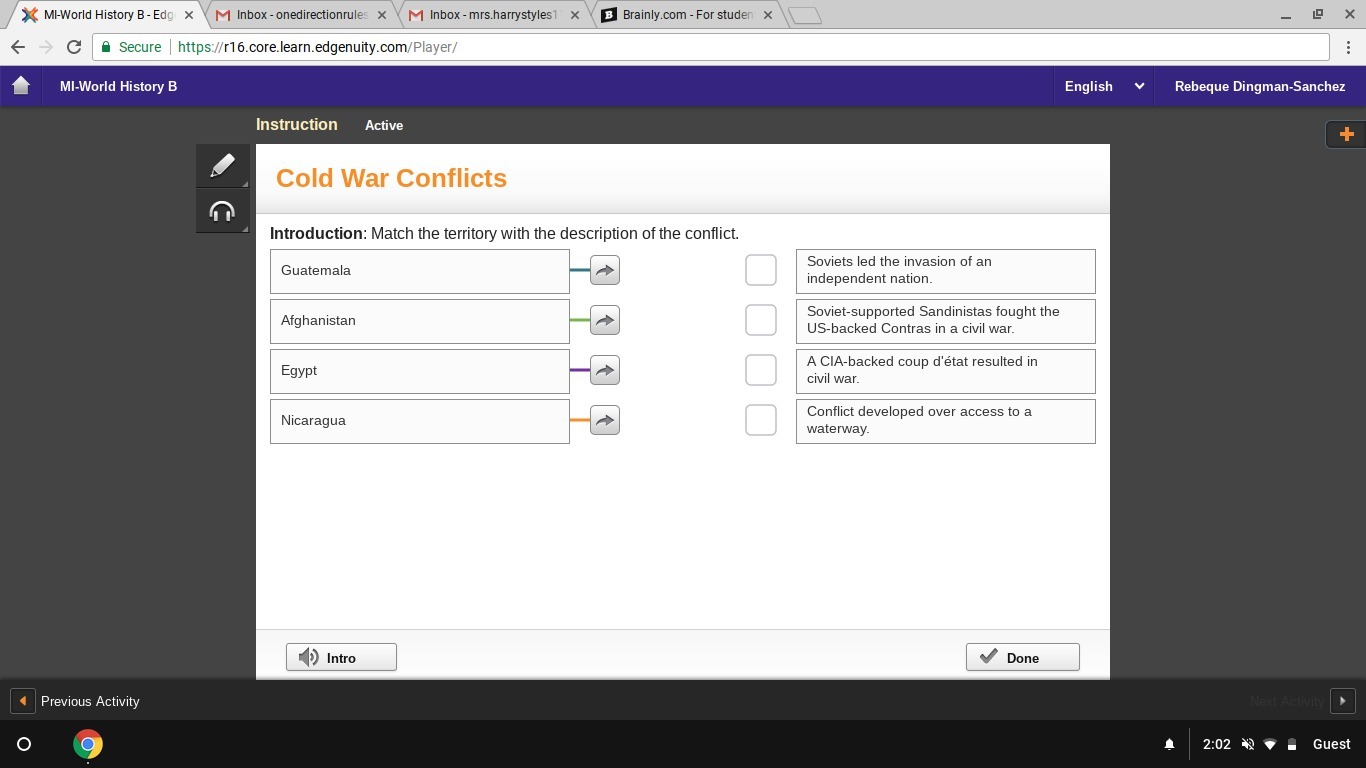Go back with the browser back arrow
This screenshot has width=1366, height=768.
tap(18, 47)
